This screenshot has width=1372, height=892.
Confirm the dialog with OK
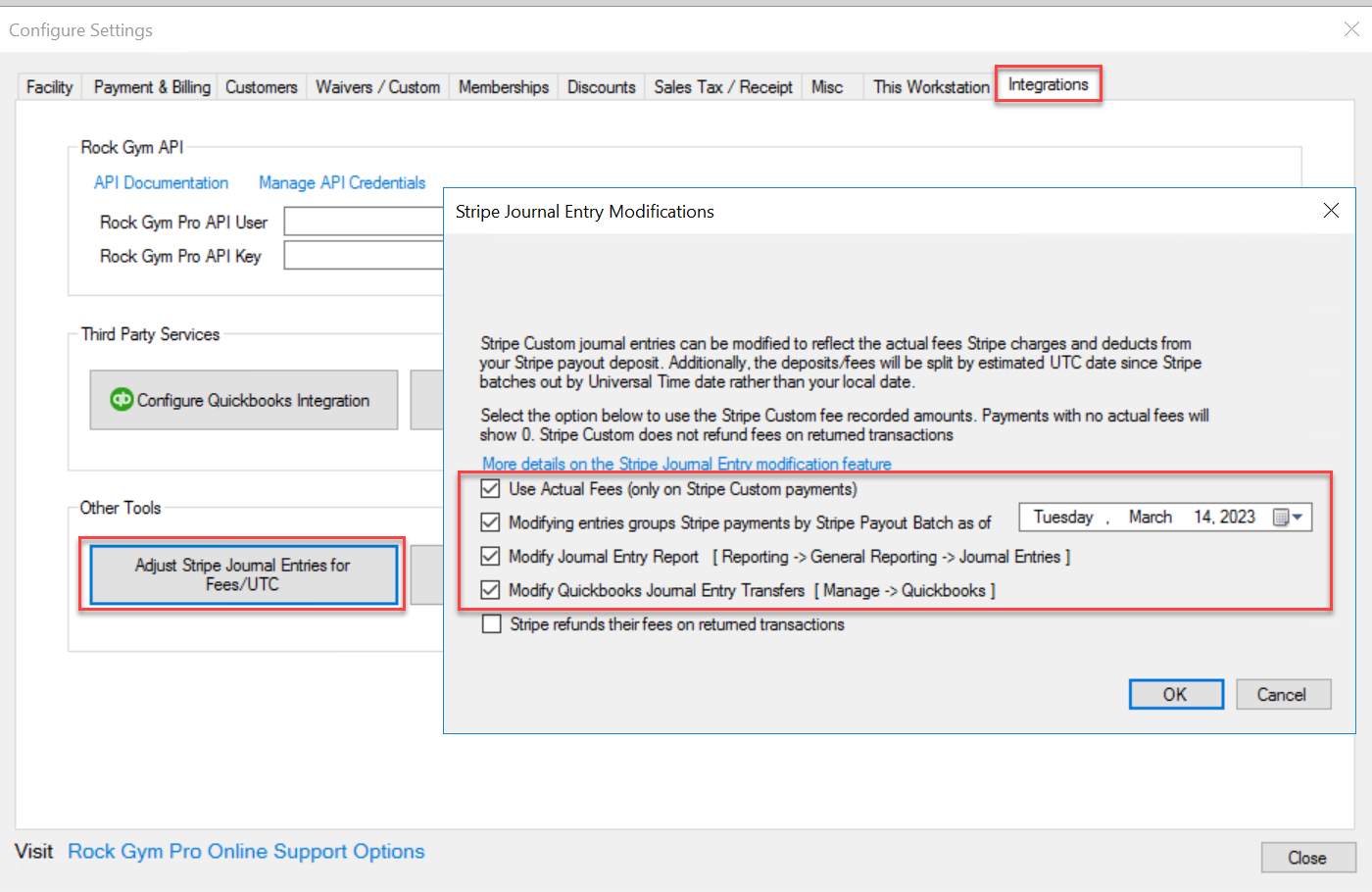1176,694
